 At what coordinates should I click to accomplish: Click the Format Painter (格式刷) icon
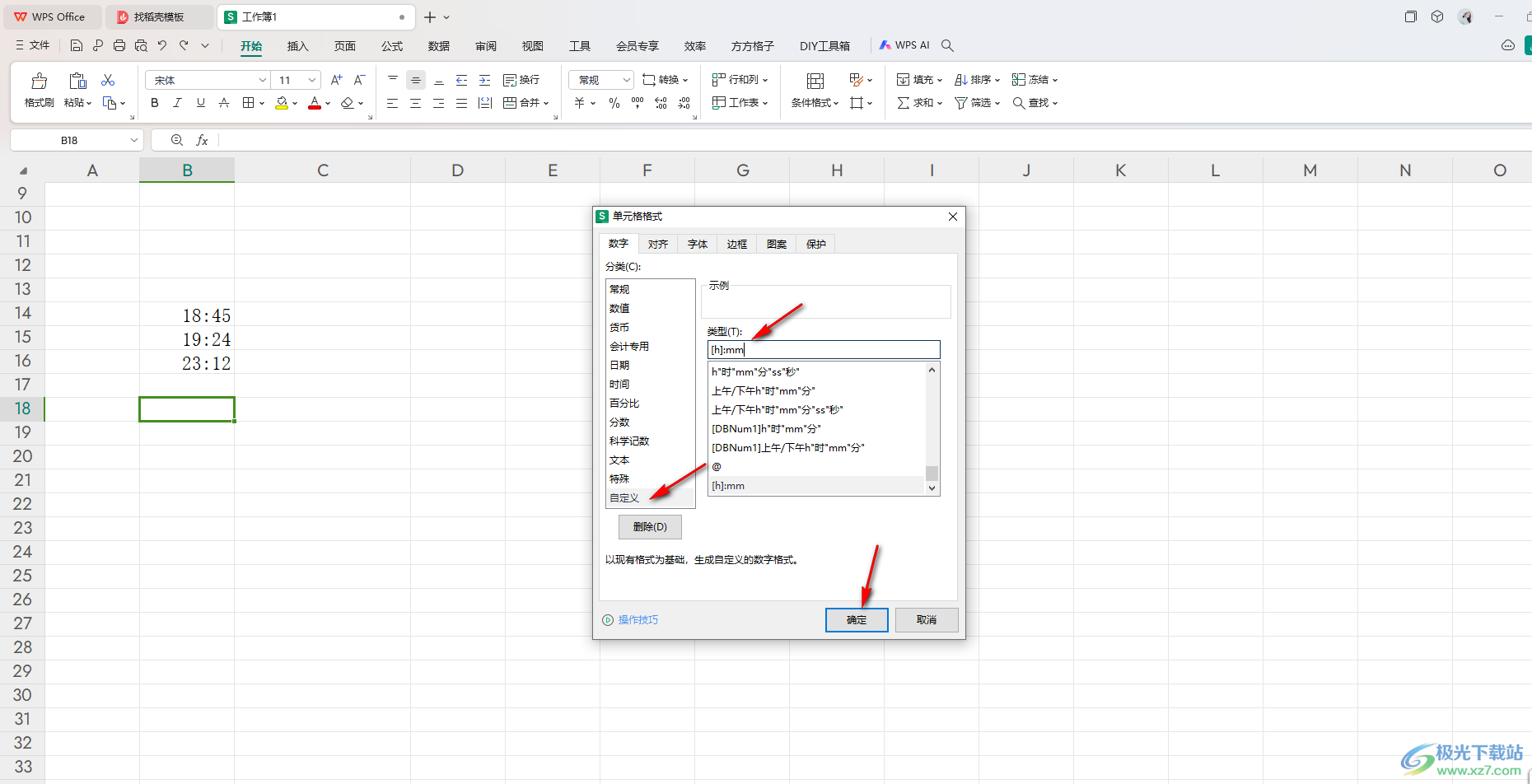pyautogui.click(x=39, y=81)
